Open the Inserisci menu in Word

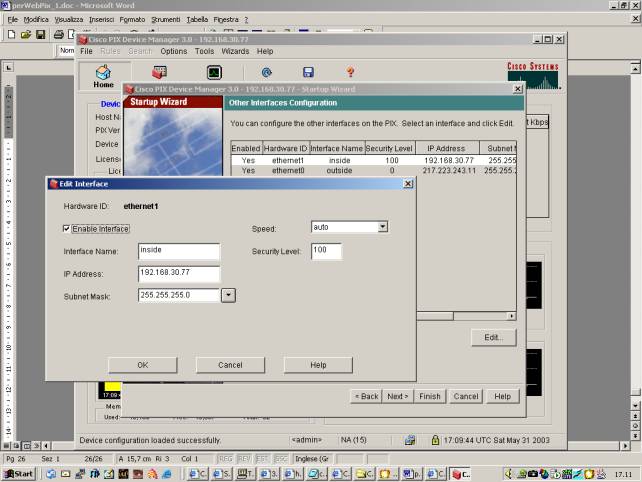coord(102,19)
